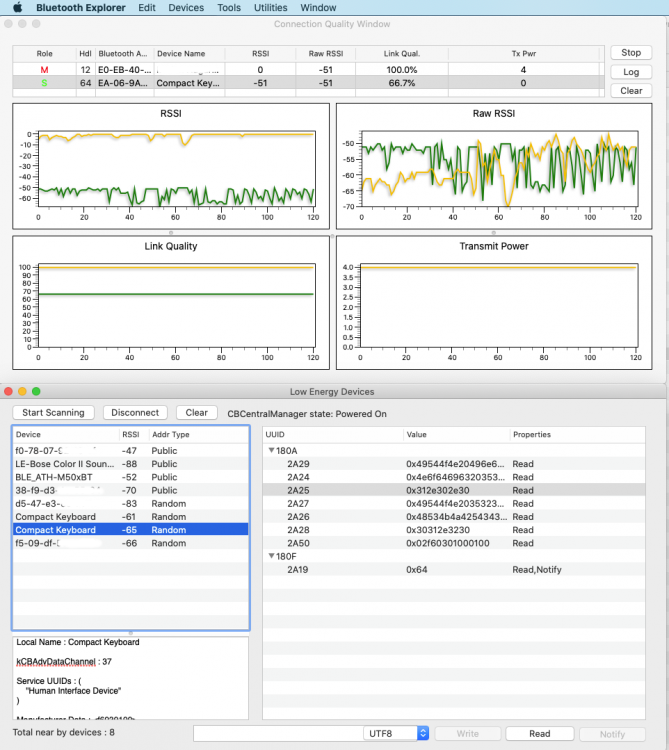Collapse the 180F service disclosure triangle
The height and width of the screenshot is (750, 669).
[271, 555]
